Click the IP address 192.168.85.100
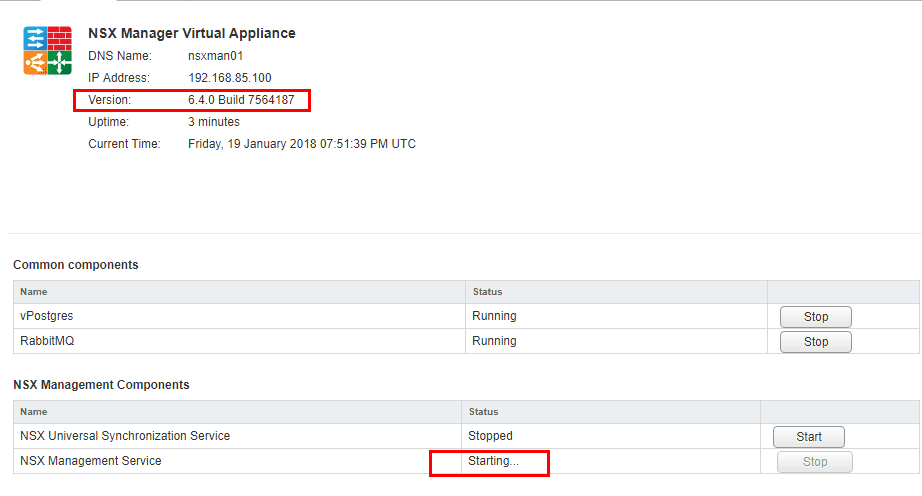 point(229,78)
